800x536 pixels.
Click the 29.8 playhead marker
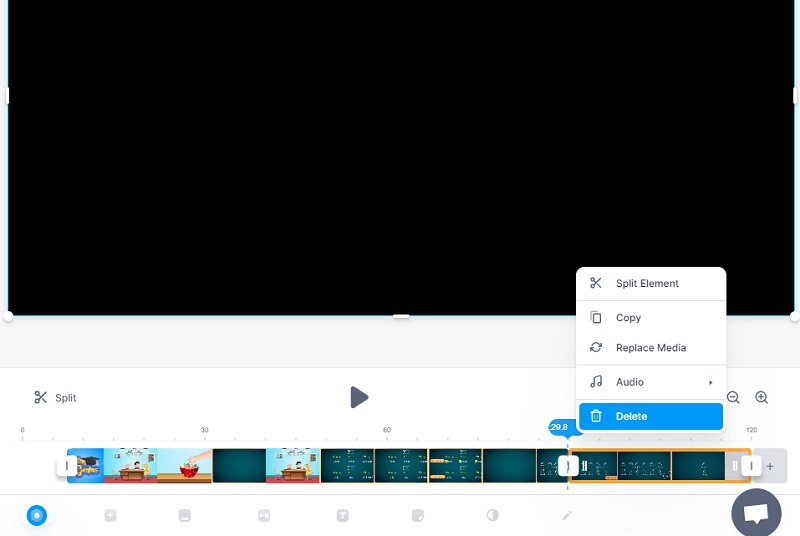click(x=559, y=427)
